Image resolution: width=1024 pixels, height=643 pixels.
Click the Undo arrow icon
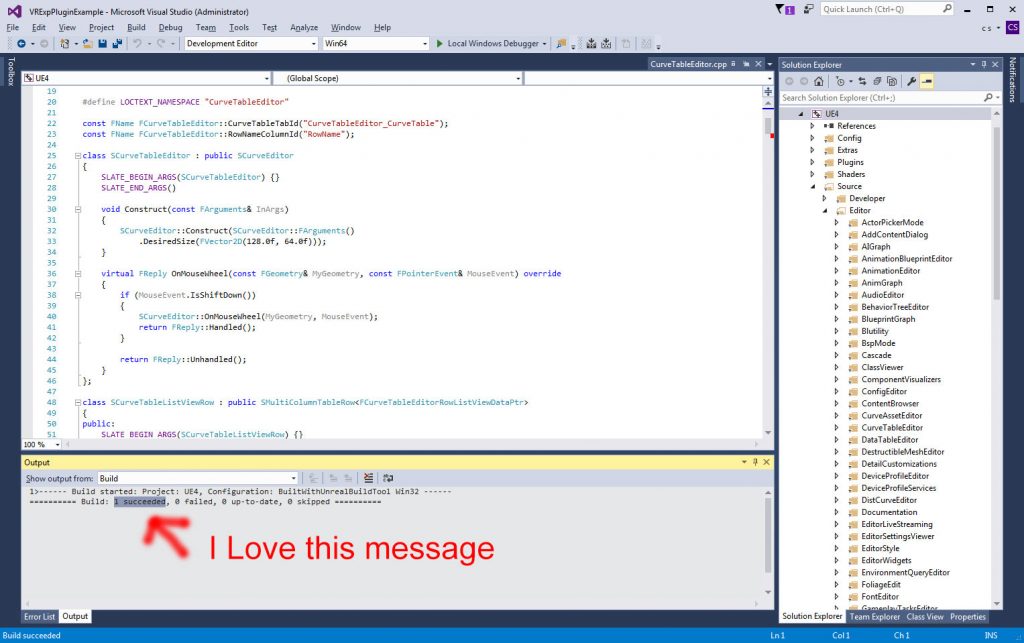(x=137, y=44)
